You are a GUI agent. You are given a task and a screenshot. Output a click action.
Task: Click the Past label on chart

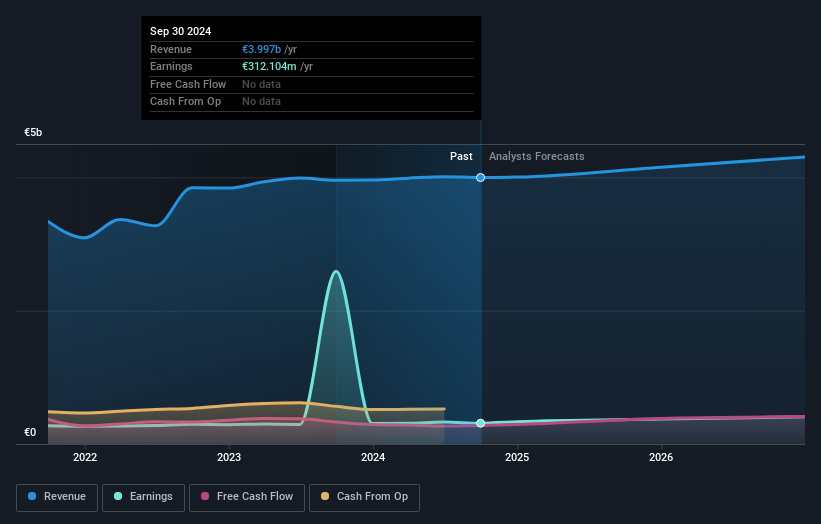tap(461, 156)
